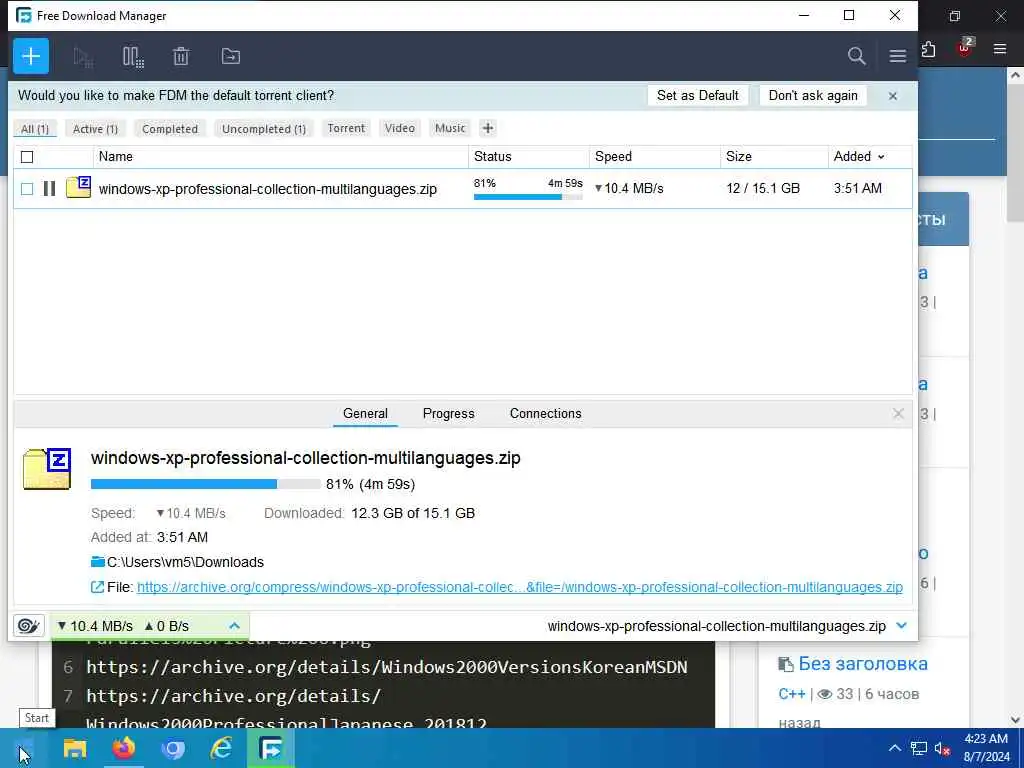Click the move to folder toolbar icon
The image size is (1024, 768).
231,56
